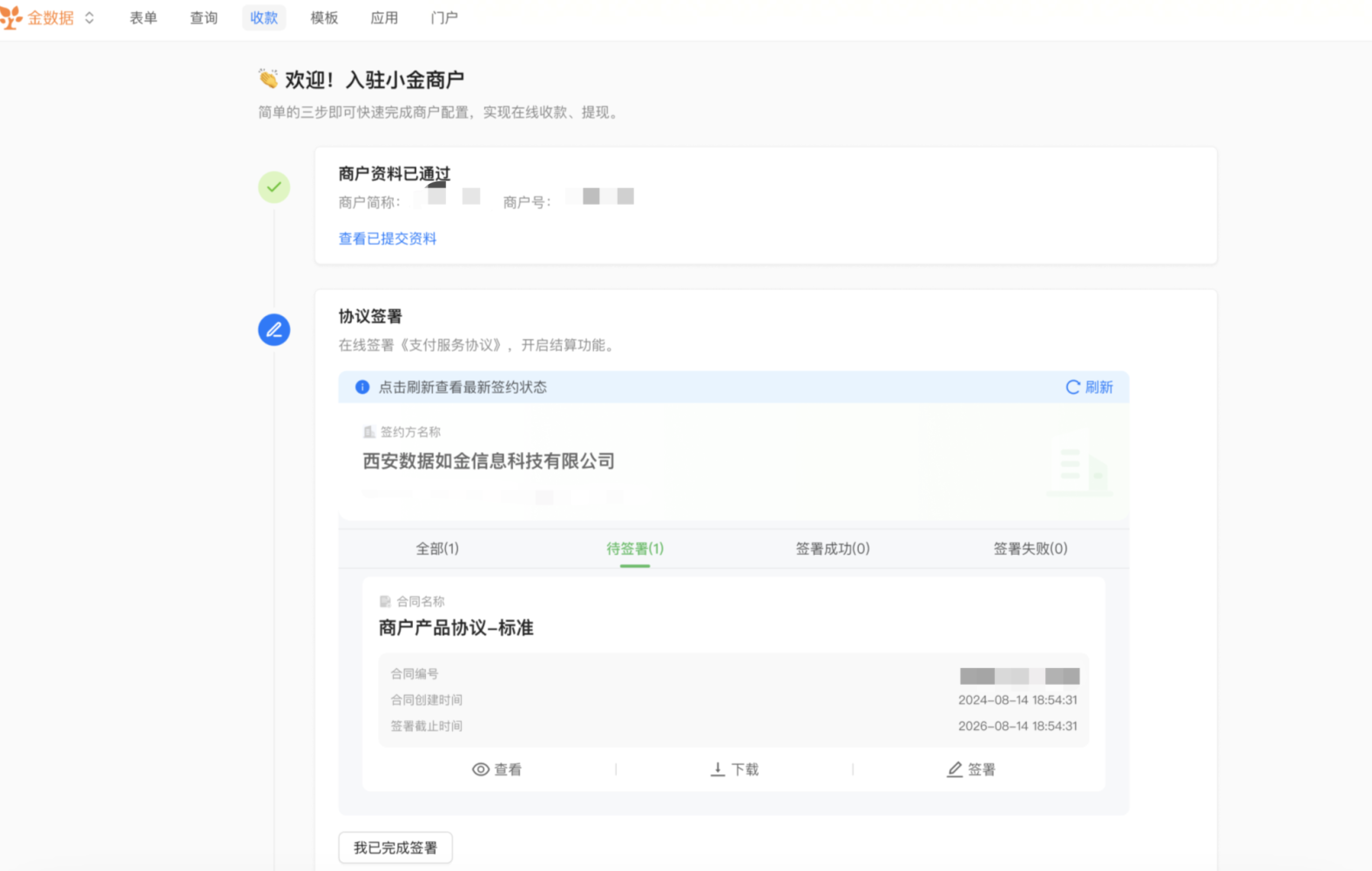Click the 刷新 refresh button
Screen dimensions: 1372x871
pos(1090,387)
